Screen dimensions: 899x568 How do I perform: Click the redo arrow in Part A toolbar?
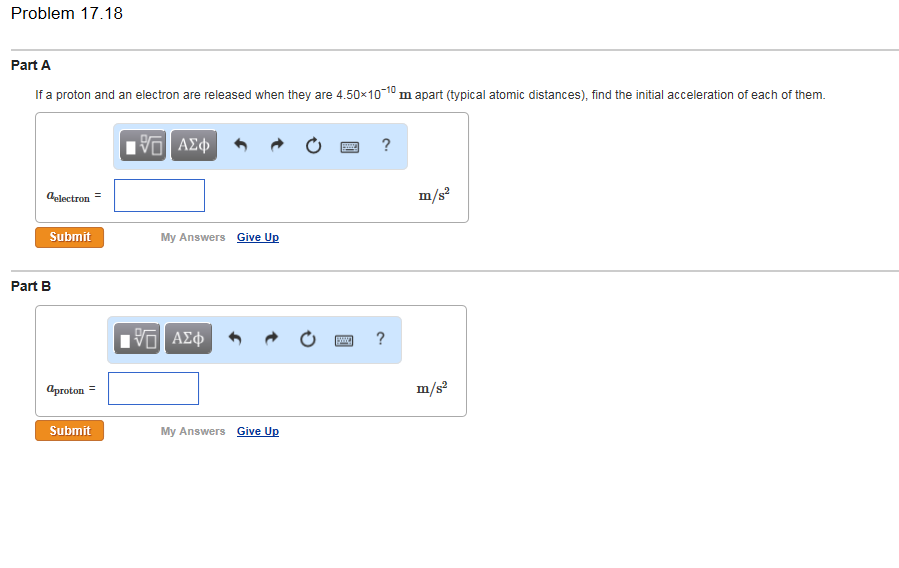click(276, 146)
